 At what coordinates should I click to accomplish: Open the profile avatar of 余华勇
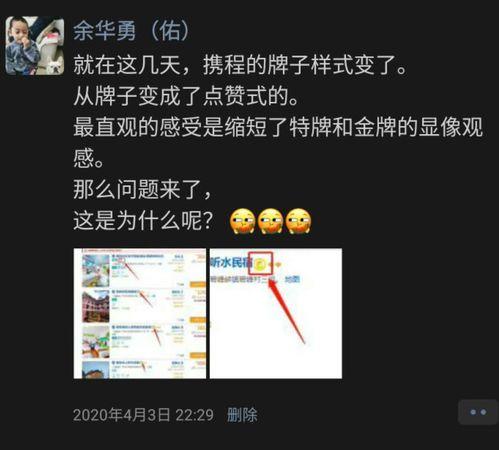click(35, 46)
